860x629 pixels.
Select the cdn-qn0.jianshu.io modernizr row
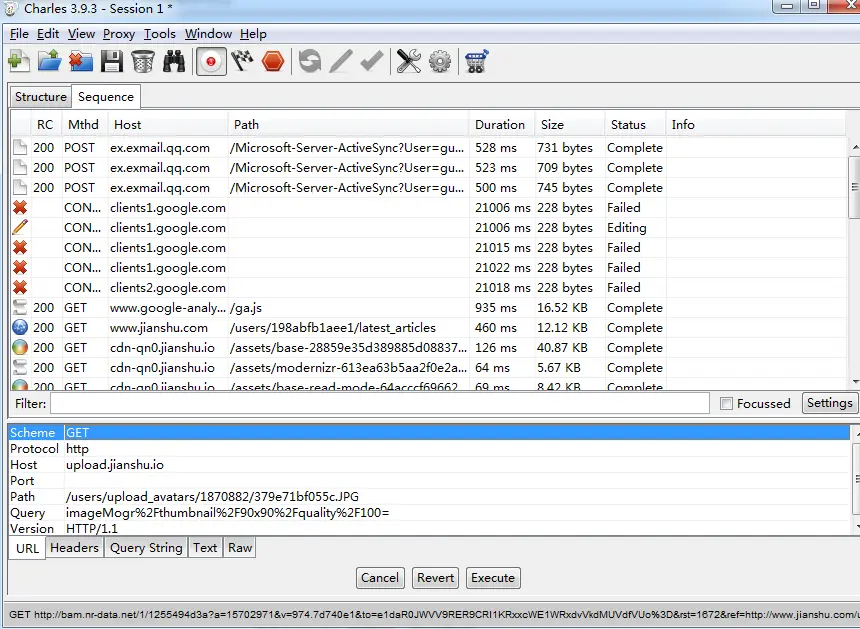[x=429, y=368]
